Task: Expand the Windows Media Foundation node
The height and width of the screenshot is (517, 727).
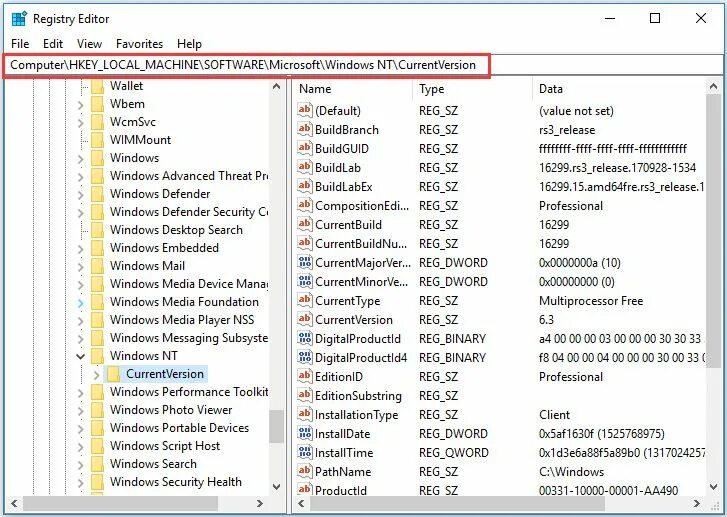Action: (81, 302)
